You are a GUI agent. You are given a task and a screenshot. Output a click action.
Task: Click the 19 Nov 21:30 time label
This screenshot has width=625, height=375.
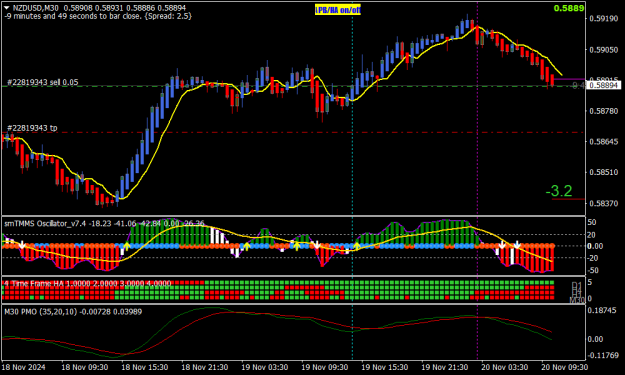(x=445, y=367)
